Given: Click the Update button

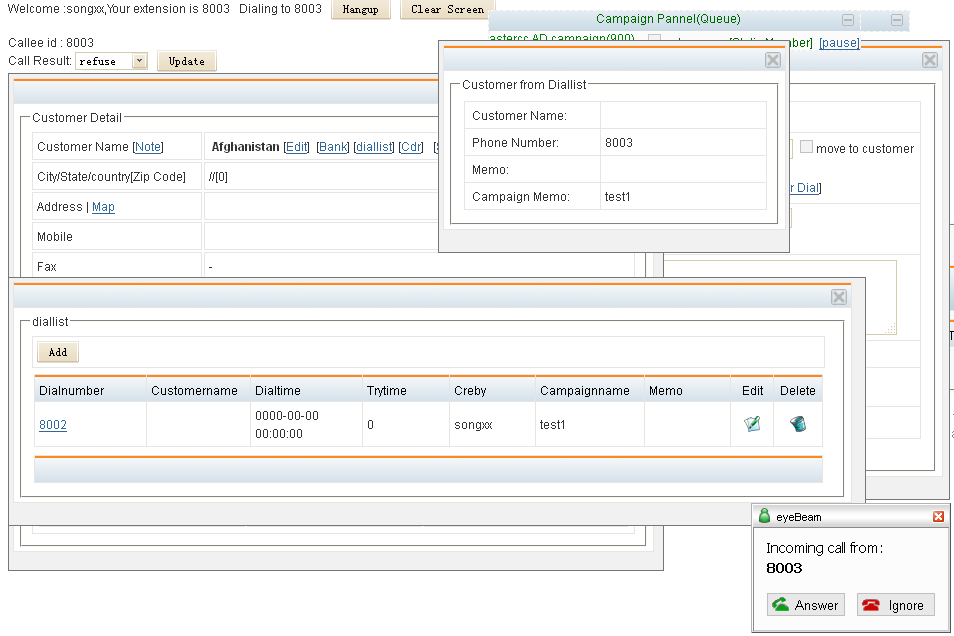Looking at the screenshot, I should click(x=187, y=61).
